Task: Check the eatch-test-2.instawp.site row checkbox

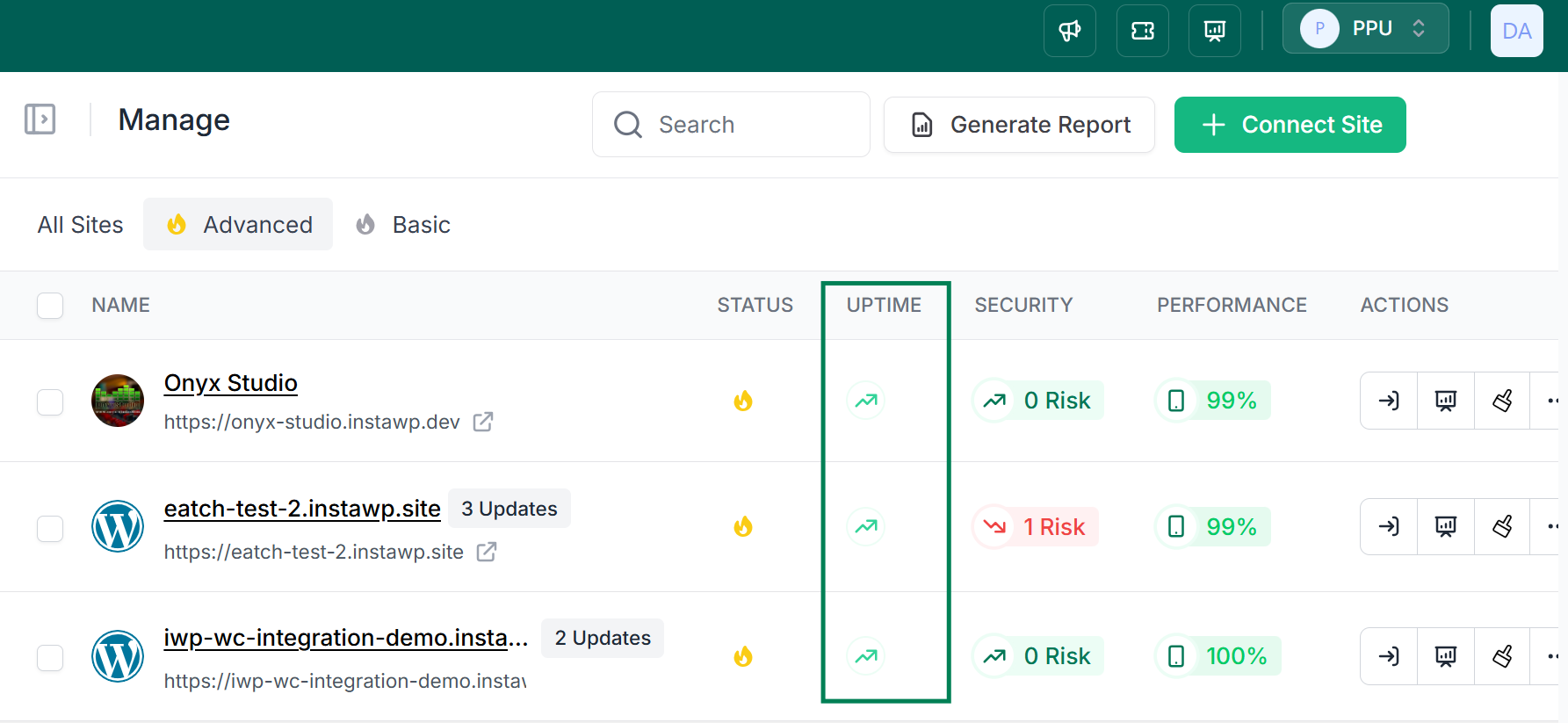Action: (50, 529)
